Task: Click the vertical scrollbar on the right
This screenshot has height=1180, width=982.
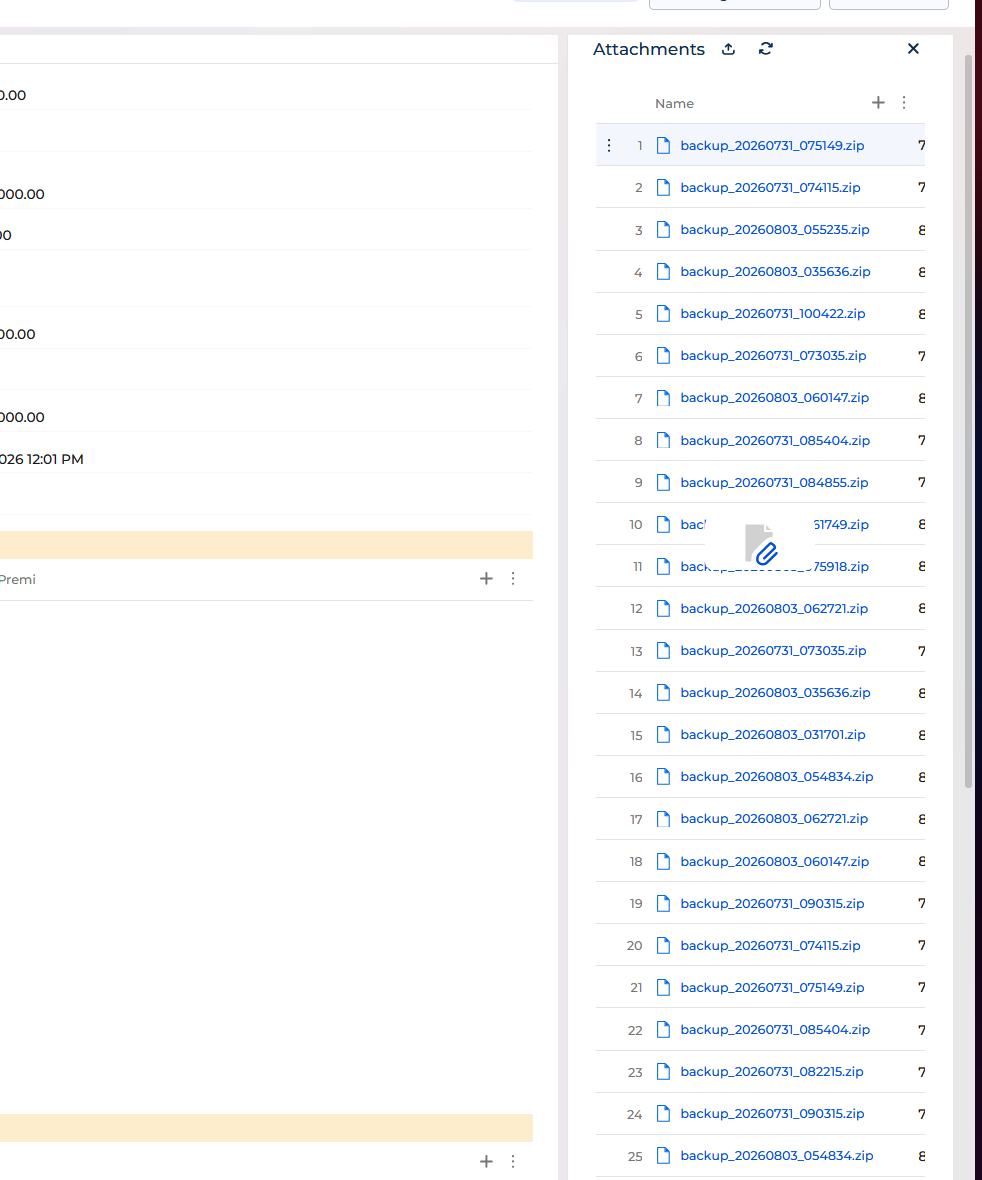Action: pyautogui.click(x=968, y=421)
